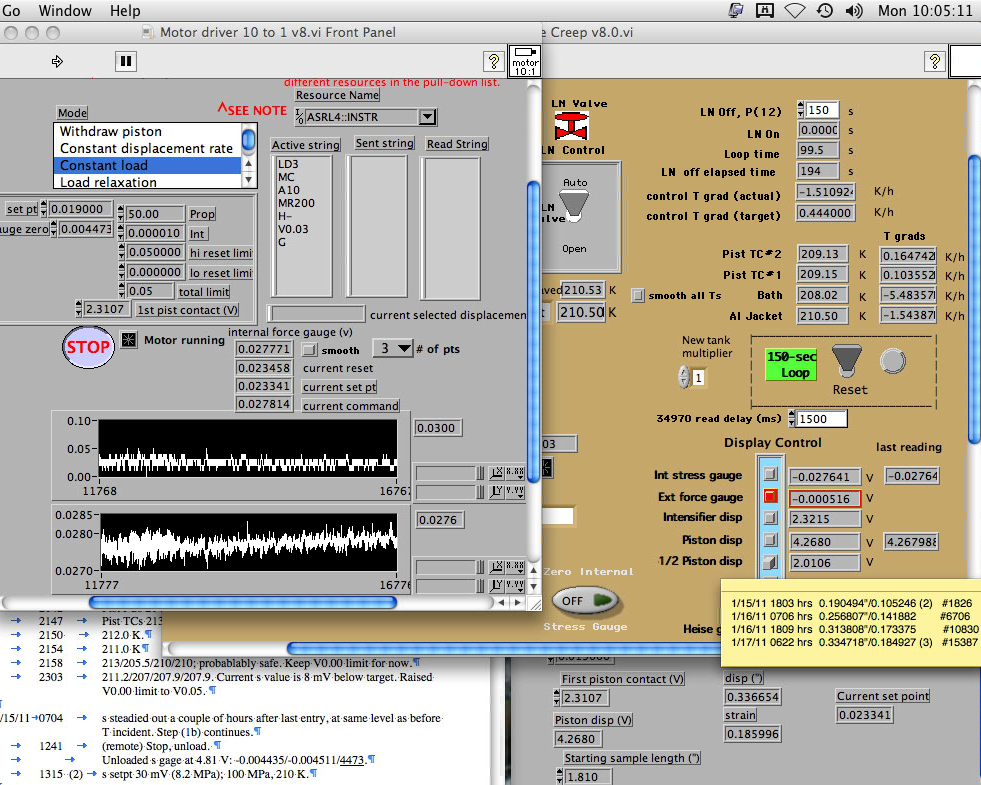The image size is (981, 785).
Task: Toggle the smooth checkbox for force gauge
Action: pyautogui.click(x=310, y=350)
